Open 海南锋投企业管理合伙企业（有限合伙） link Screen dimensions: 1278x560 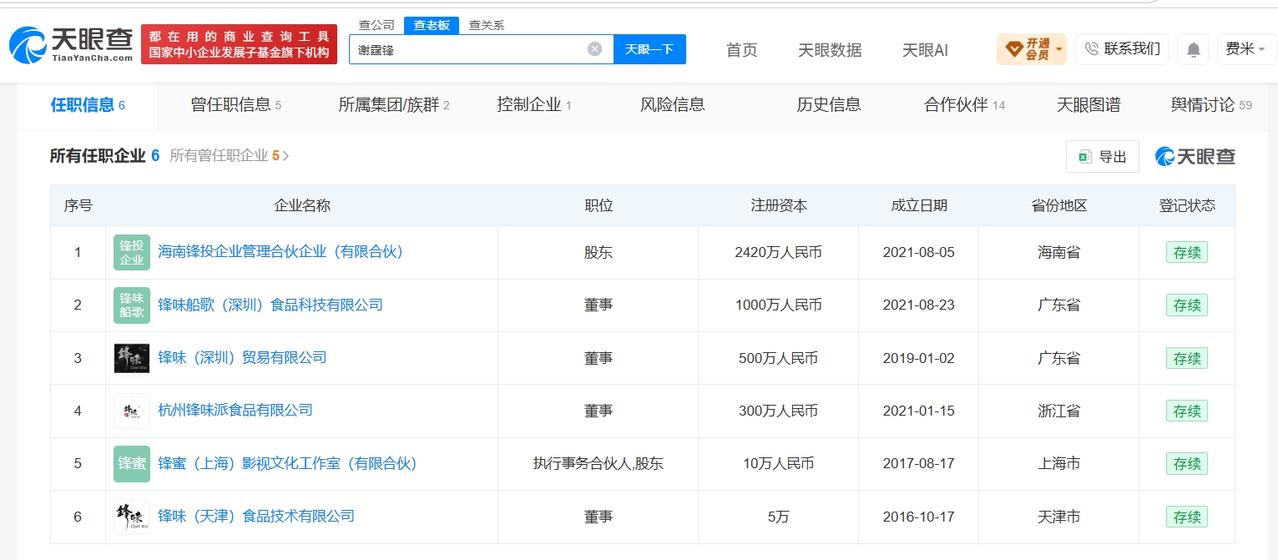(x=280, y=252)
